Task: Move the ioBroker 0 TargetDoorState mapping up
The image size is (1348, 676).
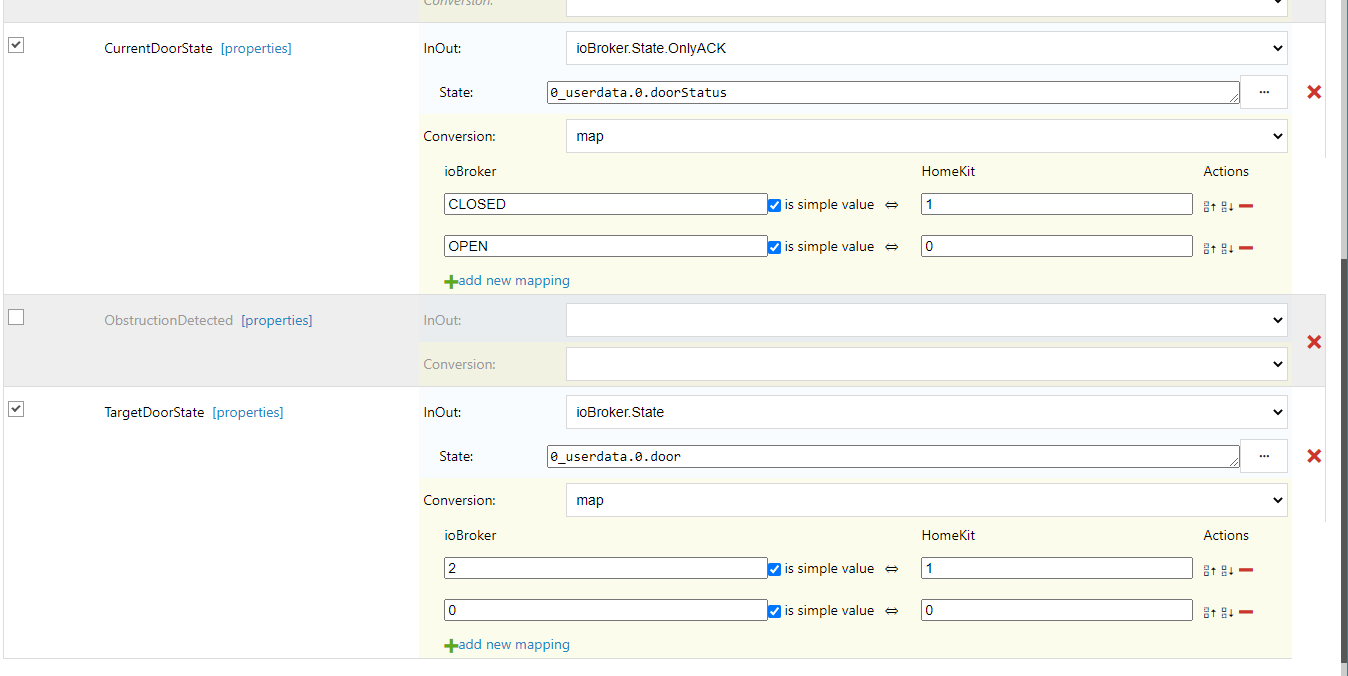Action: [x=1210, y=612]
